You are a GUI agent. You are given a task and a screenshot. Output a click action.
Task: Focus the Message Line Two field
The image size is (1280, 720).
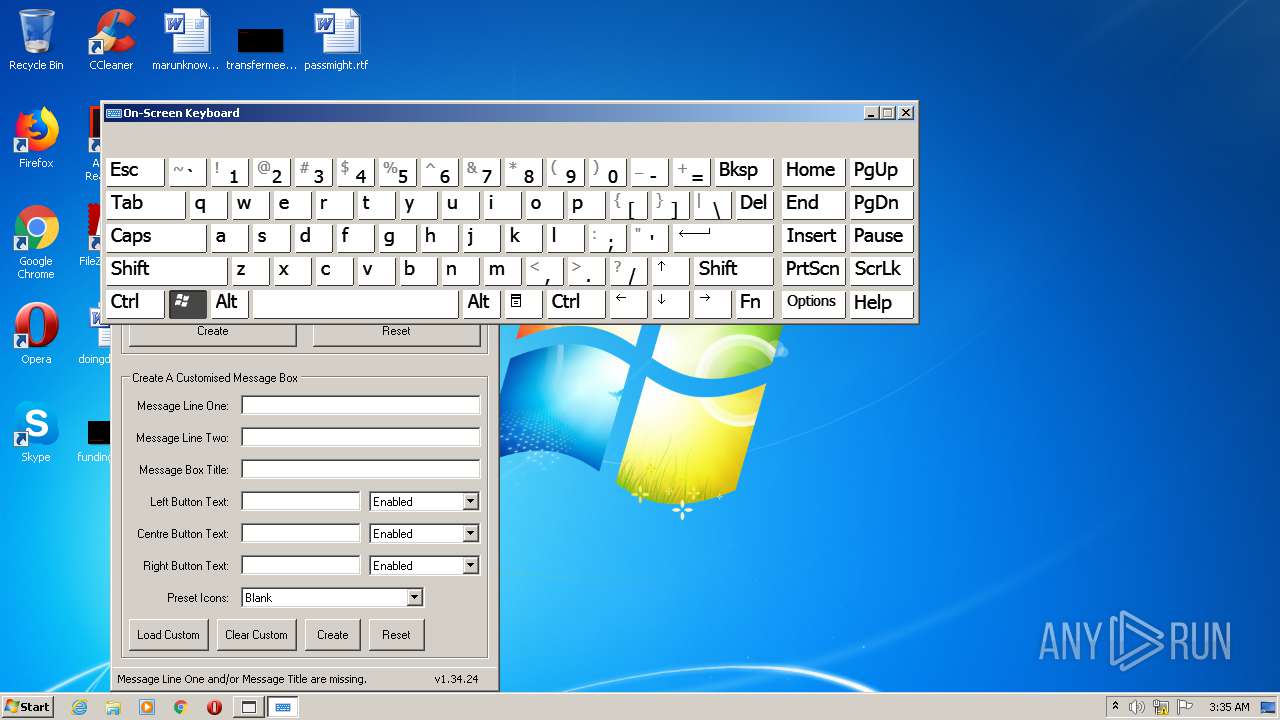pos(360,438)
